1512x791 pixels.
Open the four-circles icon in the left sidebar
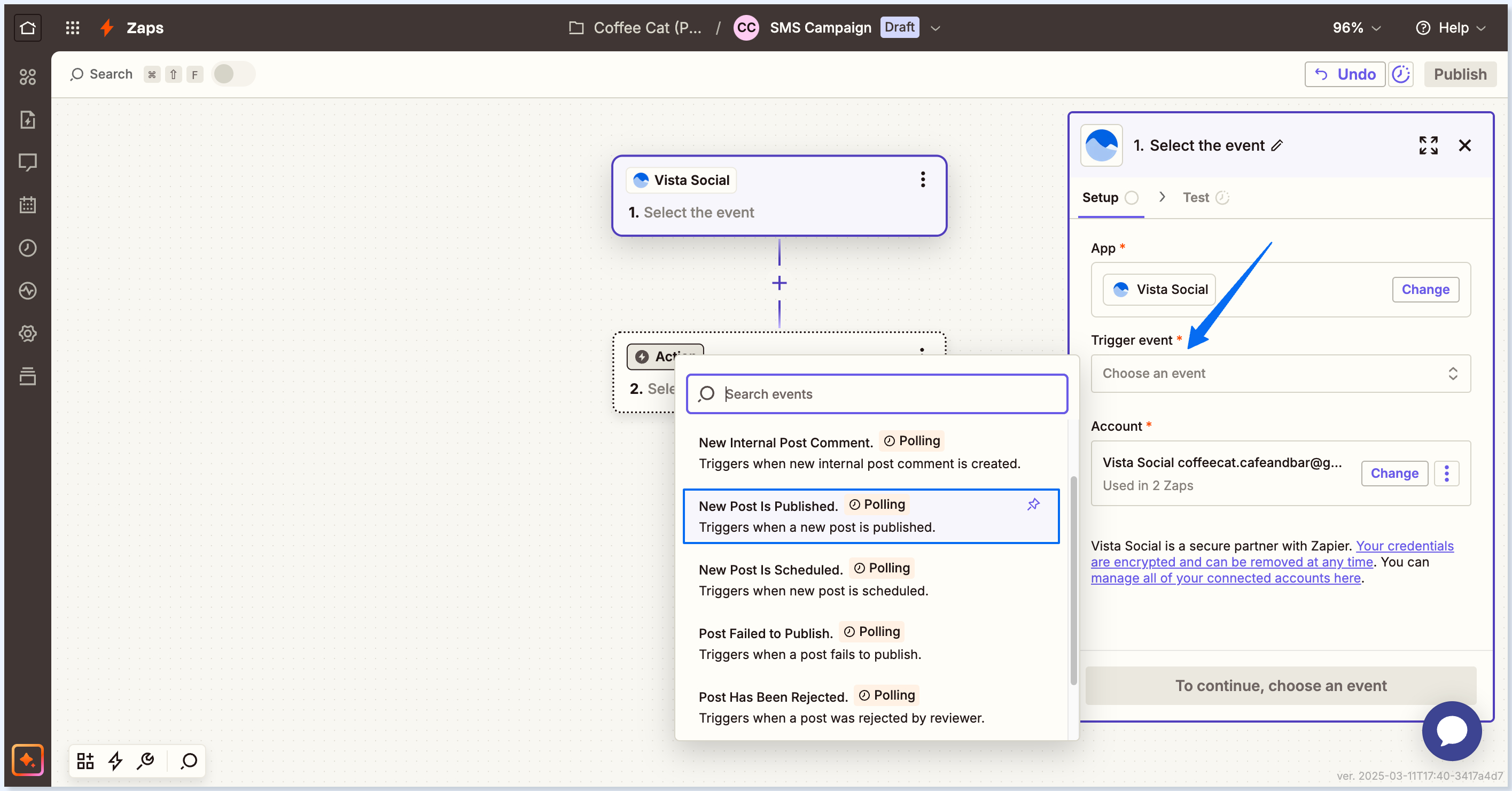(28, 77)
